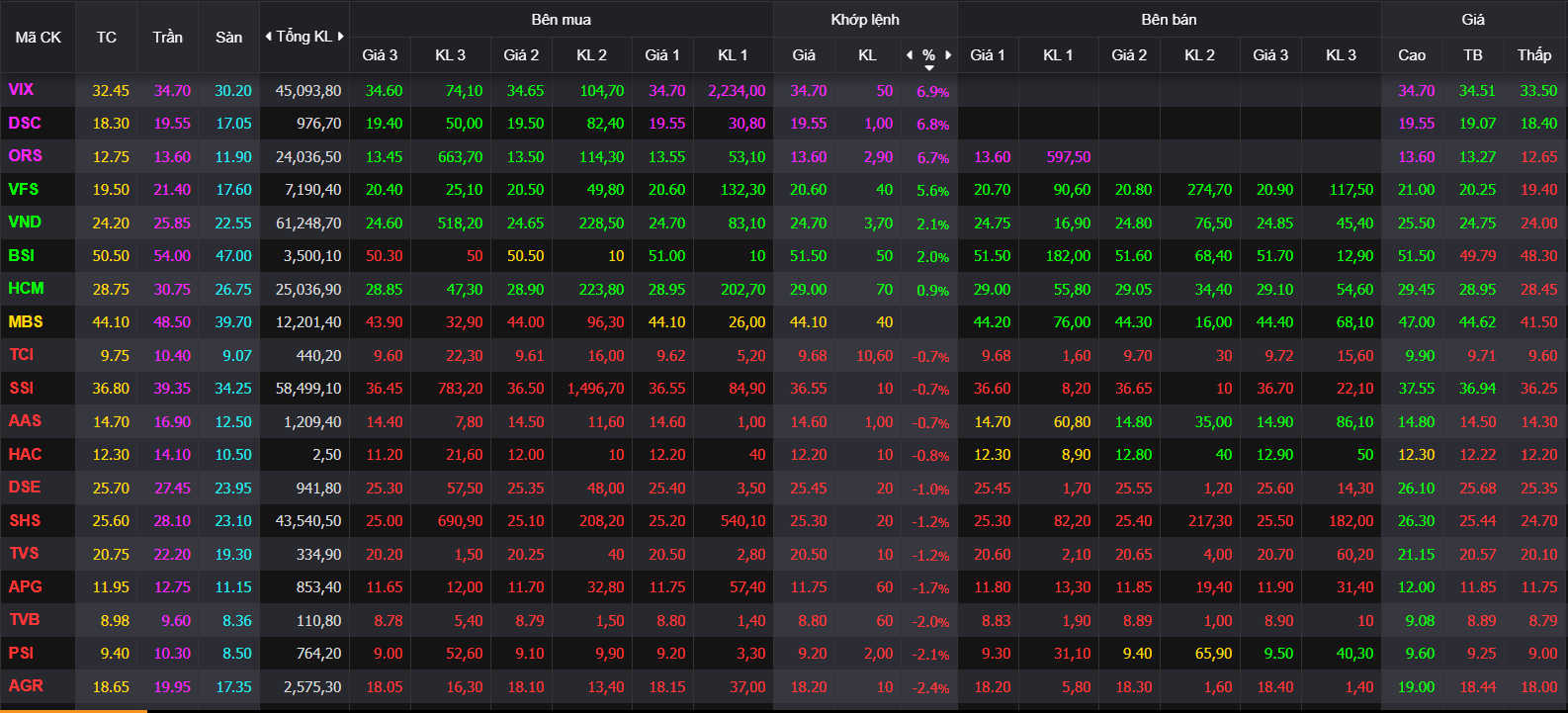The height and width of the screenshot is (713, 1568).
Task: Sort by the Mã CK column header
Action: pyautogui.click(x=39, y=37)
